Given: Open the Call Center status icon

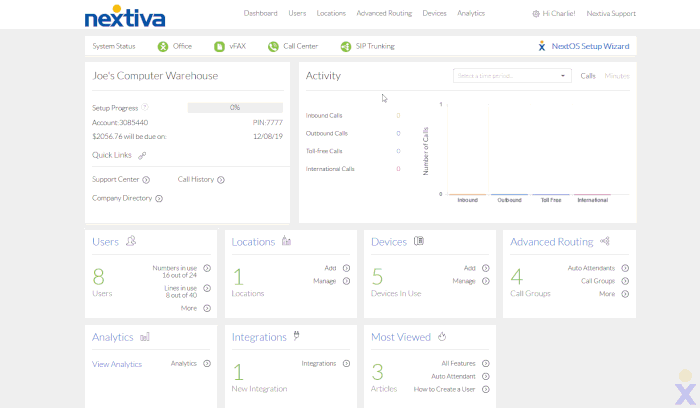Looking at the screenshot, I should (273, 46).
